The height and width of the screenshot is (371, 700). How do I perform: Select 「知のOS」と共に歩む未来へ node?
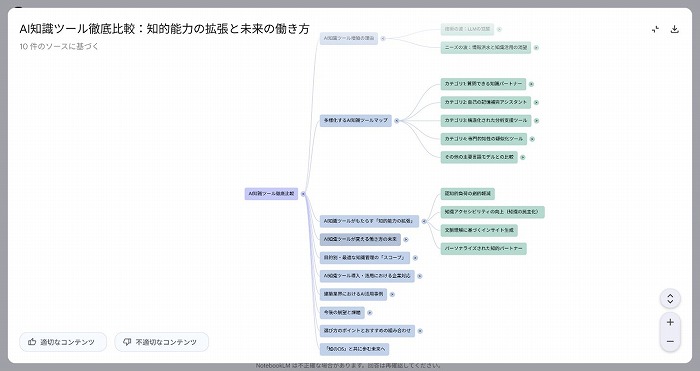pyautogui.click(x=354, y=349)
